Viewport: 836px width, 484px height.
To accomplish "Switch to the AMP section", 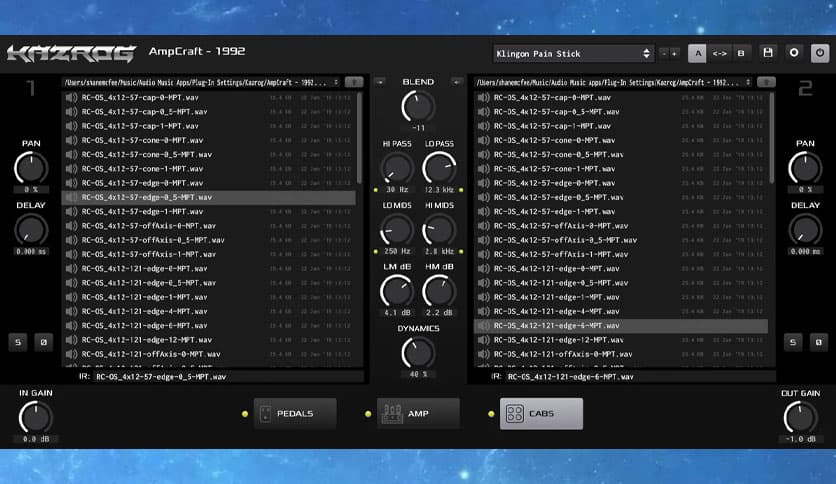I will coord(418,413).
